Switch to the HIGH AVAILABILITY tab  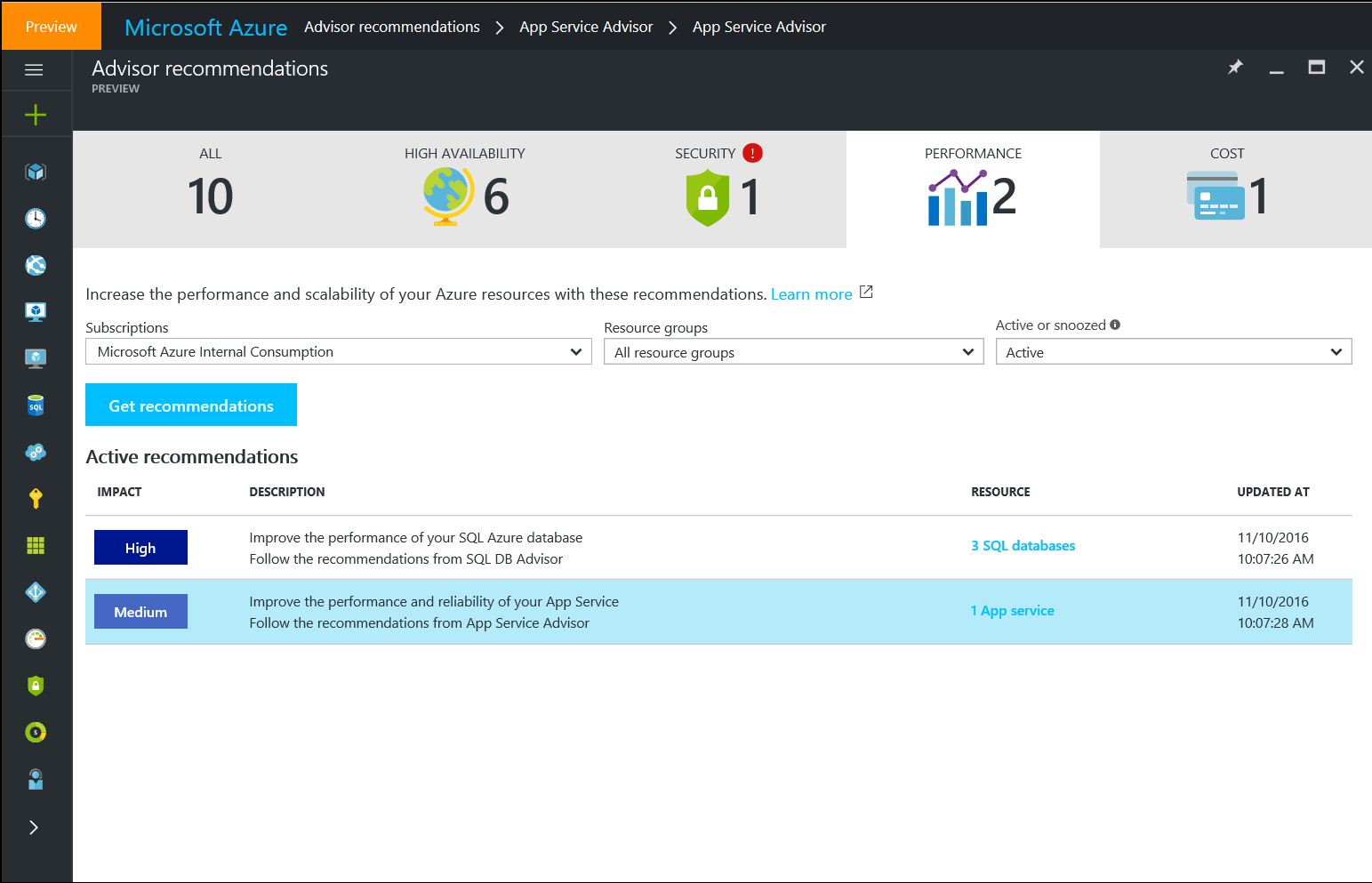(x=464, y=189)
